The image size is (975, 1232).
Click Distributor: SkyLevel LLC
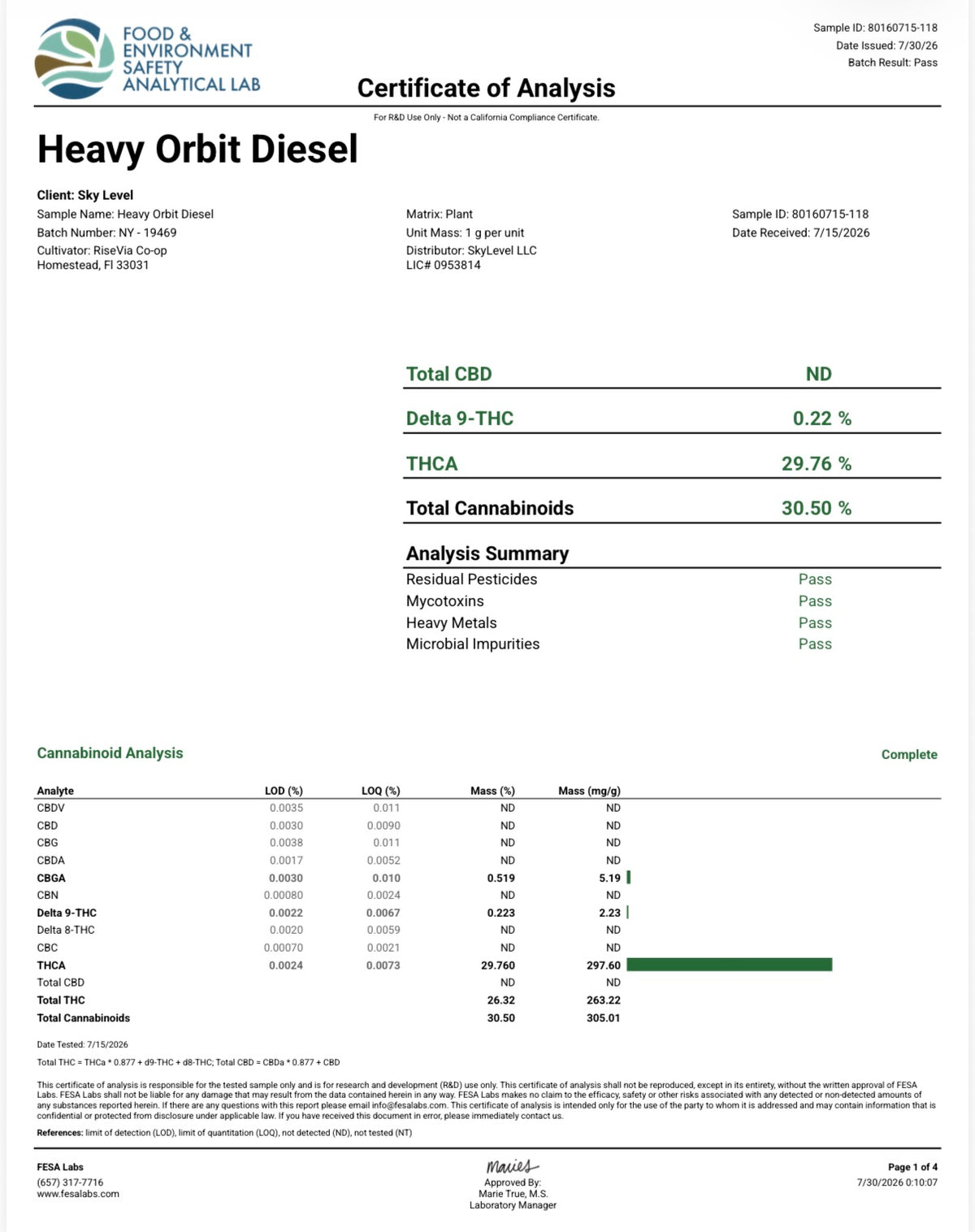(x=471, y=250)
